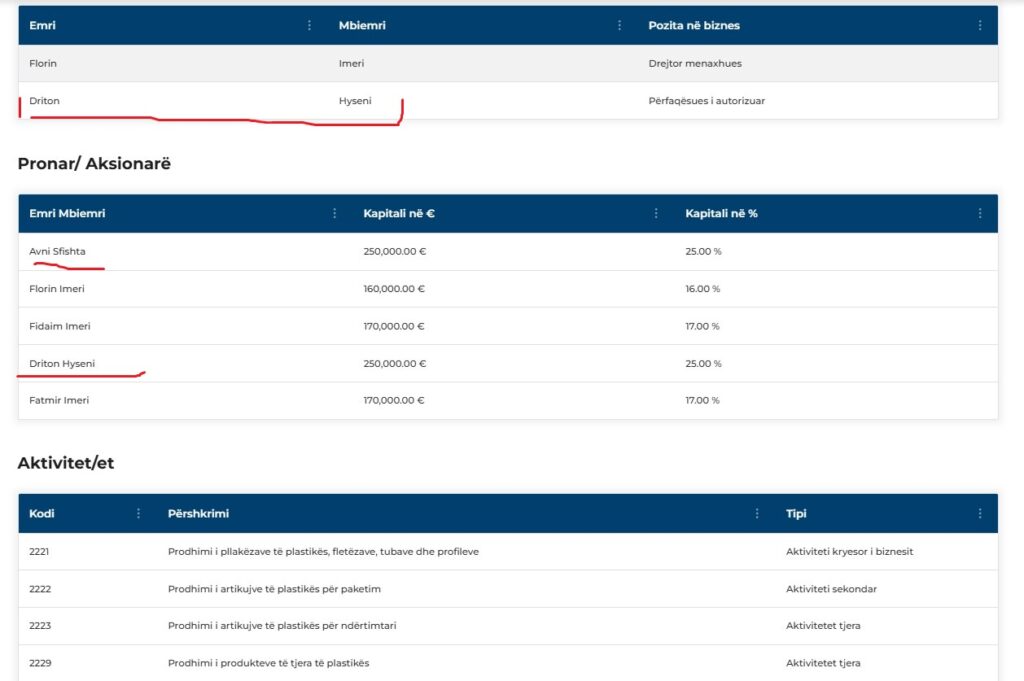Select the Drejtor menaxhues position cell
The image size is (1024, 681).
click(x=695, y=63)
